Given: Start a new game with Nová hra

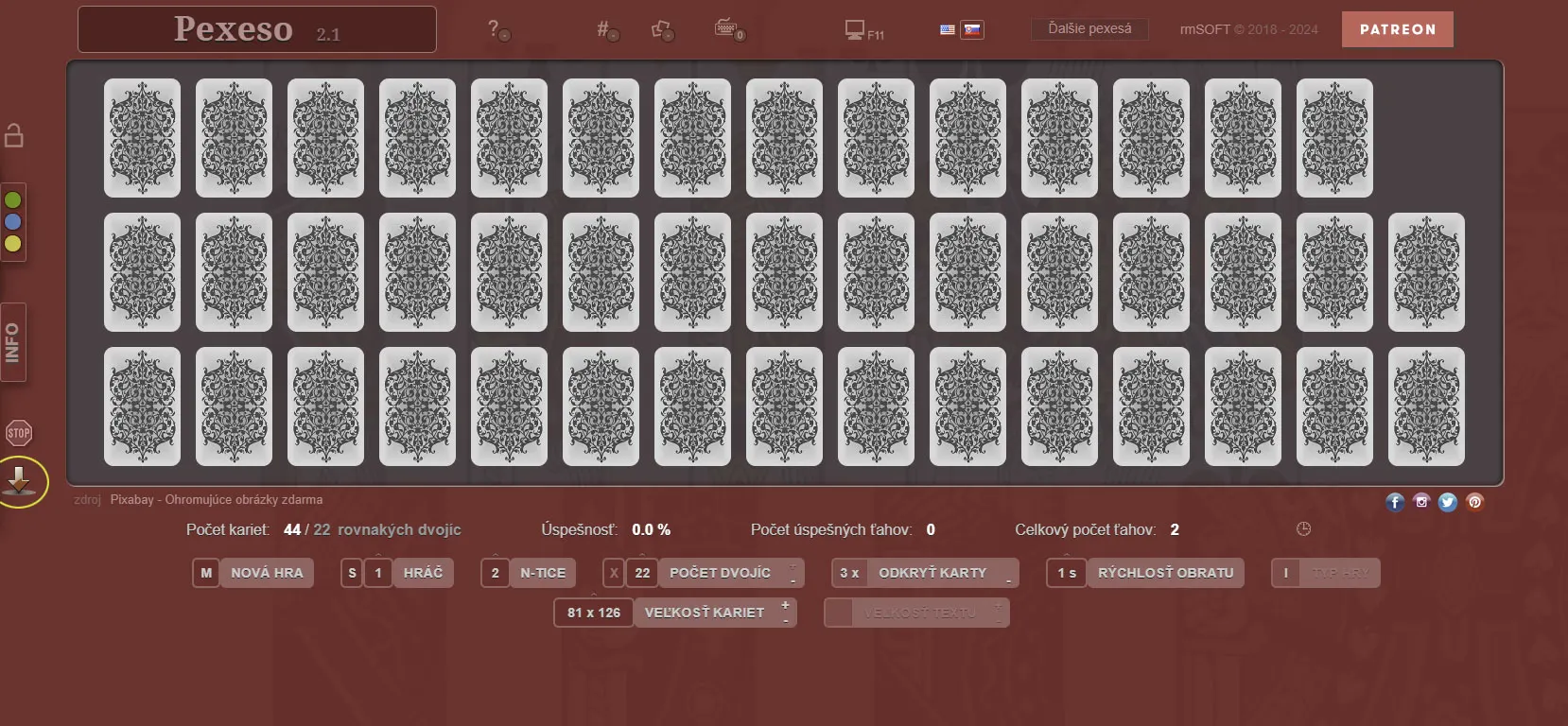Looking at the screenshot, I should click(x=267, y=573).
